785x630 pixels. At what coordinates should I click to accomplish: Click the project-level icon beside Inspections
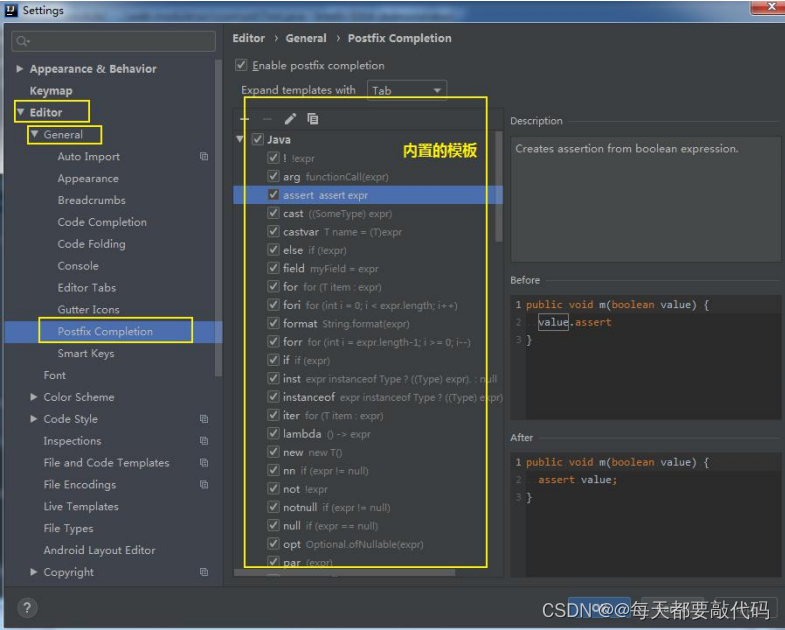[x=204, y=441]
